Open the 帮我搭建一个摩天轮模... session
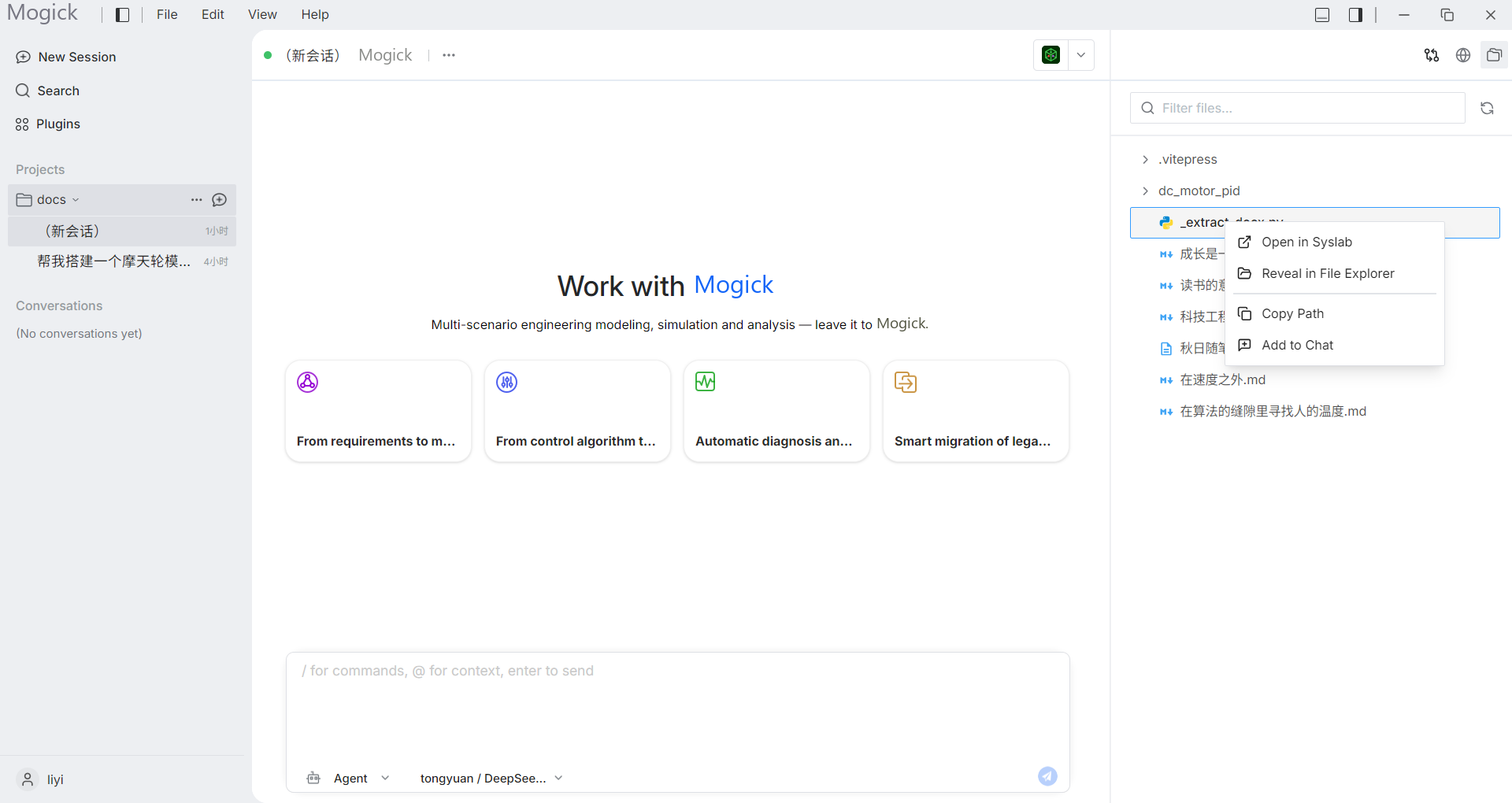This screenshot has height=803, width=1512. tap(122, 261)
